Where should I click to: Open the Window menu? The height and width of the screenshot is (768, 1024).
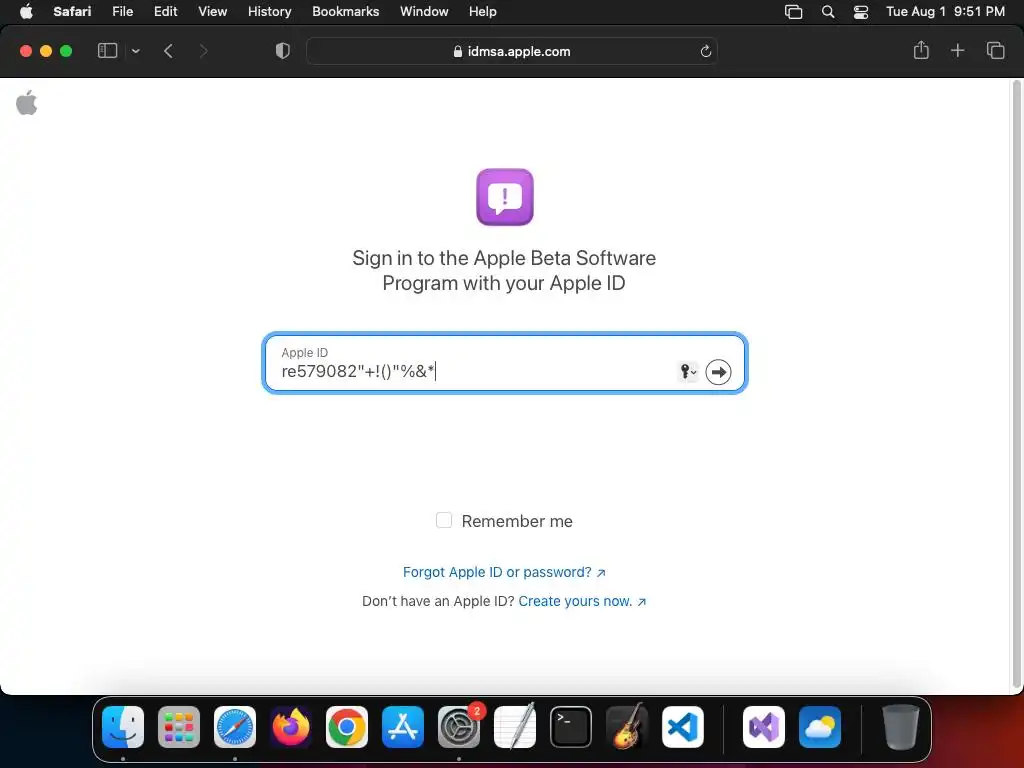click(x=424, y=12)
